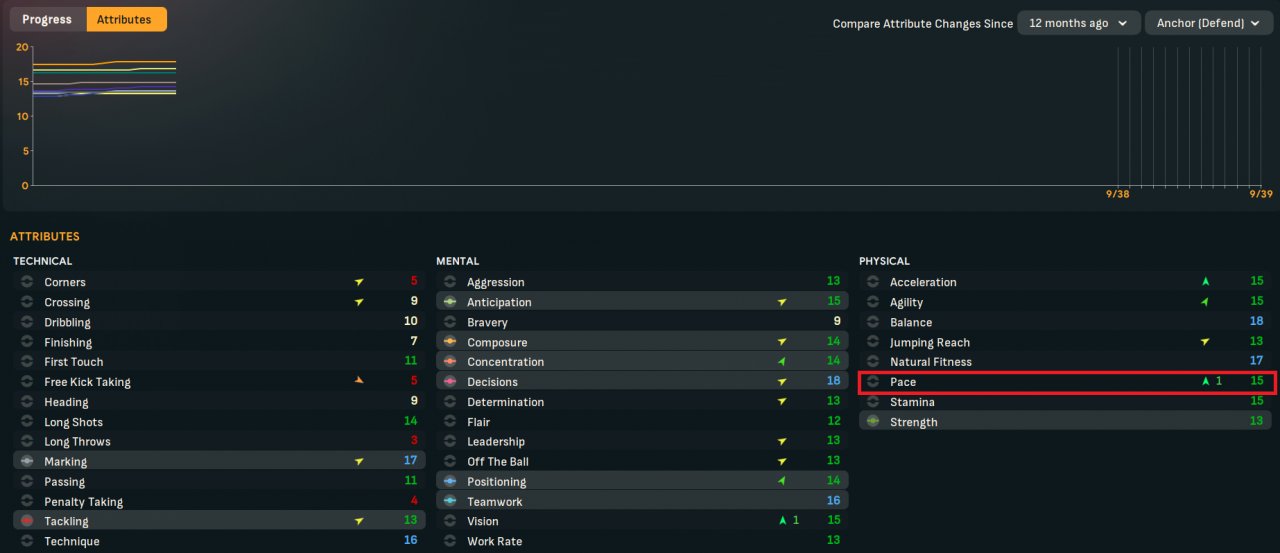Click the Decisions graph toggle icon
Image resolution: width=1280 pixels, height=553 pixels.
click(449, 382)
